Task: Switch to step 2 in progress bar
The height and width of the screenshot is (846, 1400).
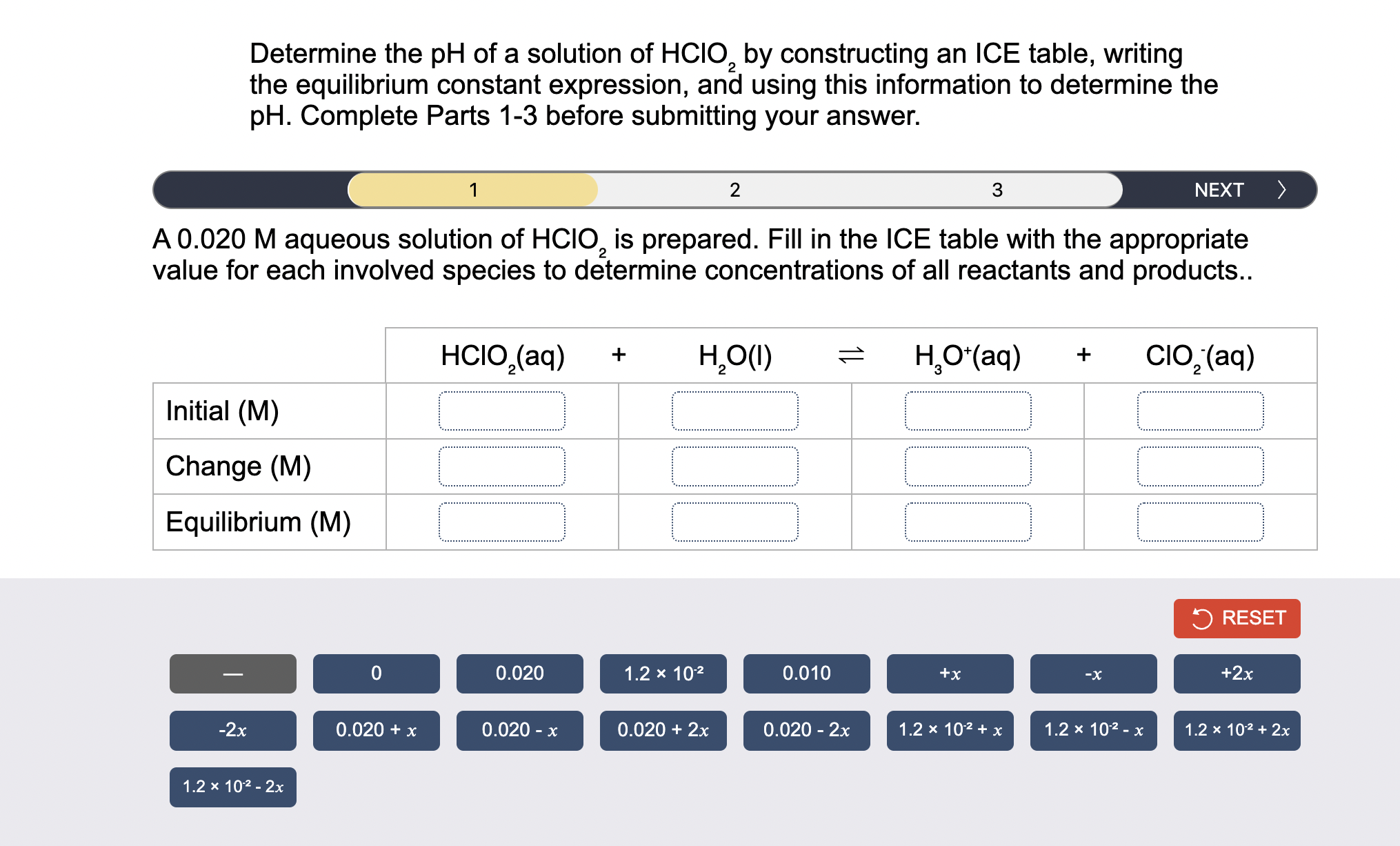Action: (734, 190)
